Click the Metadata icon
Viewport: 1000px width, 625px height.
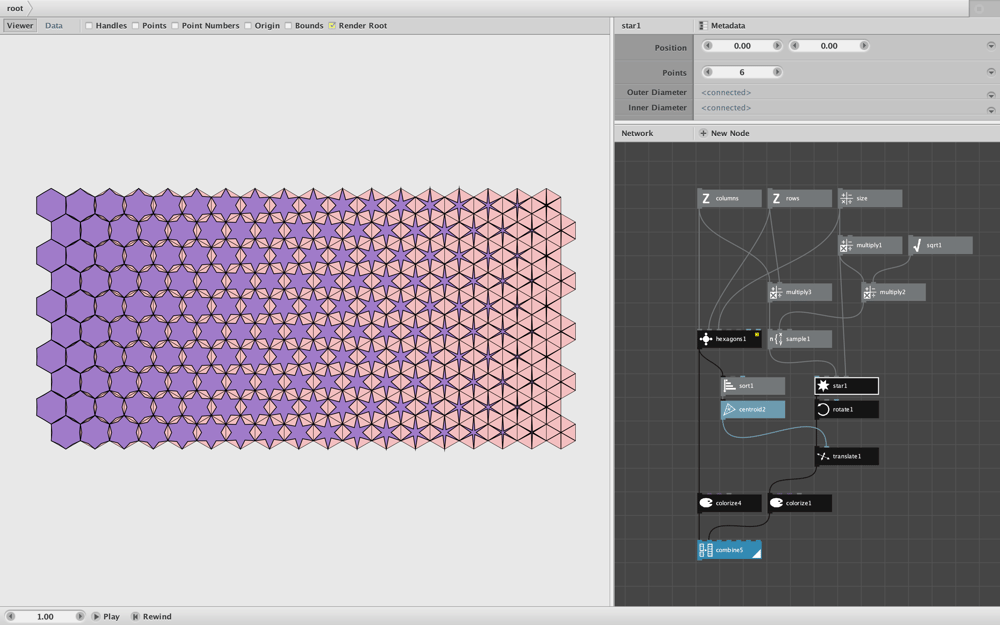703,26
